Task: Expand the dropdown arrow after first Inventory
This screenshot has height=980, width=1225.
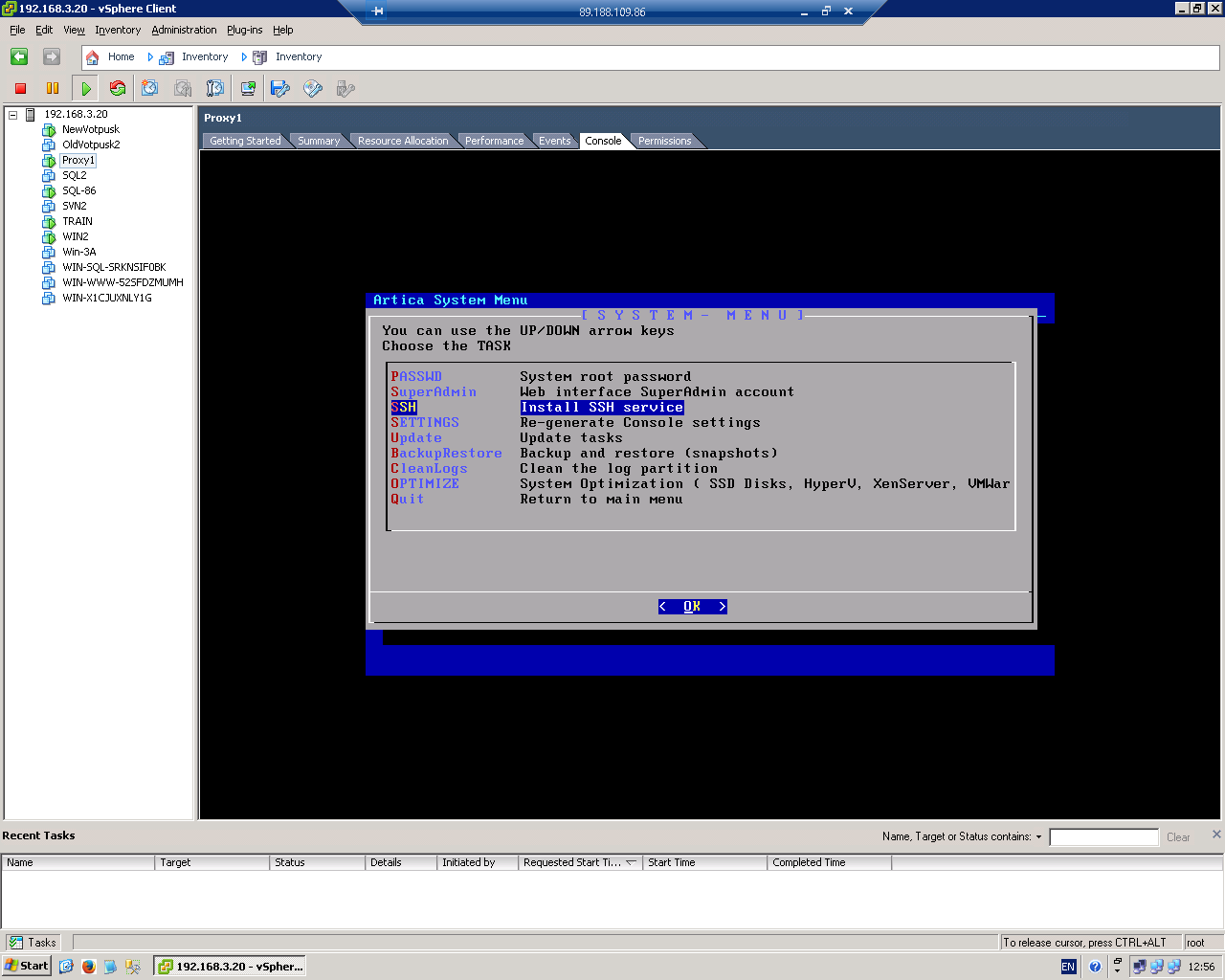Action: tap(244, 57)
